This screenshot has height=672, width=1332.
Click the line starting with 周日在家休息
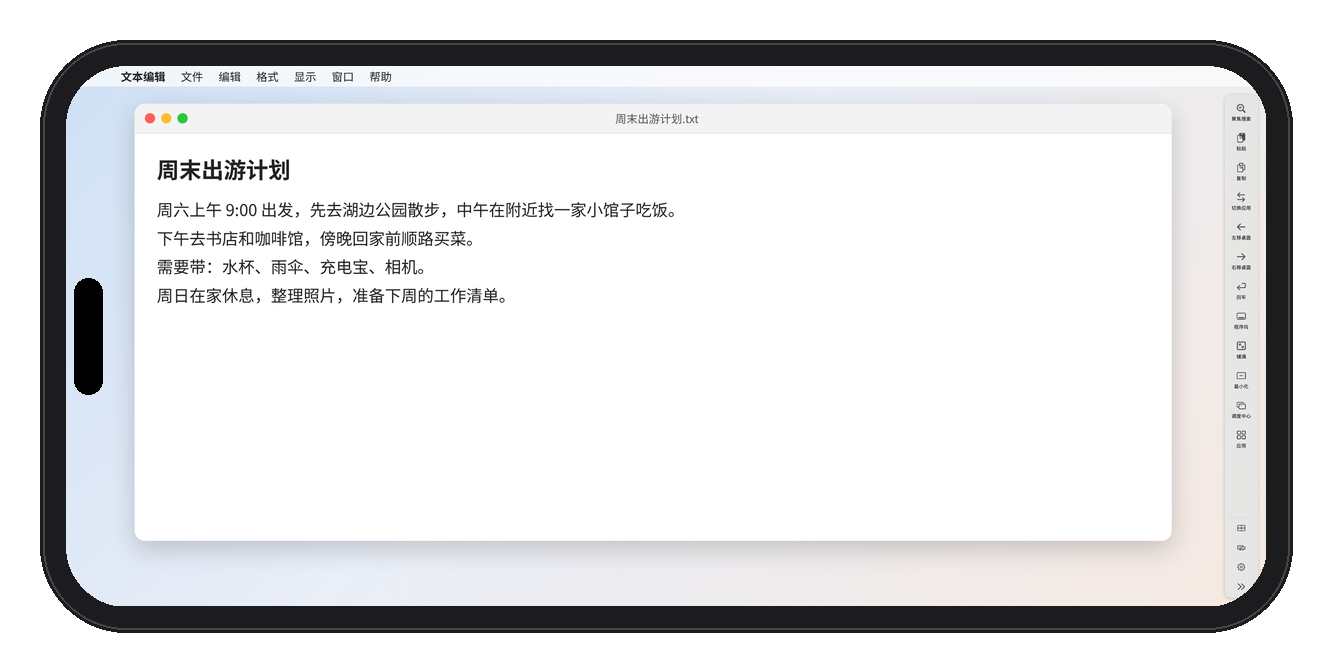(333, 296)
